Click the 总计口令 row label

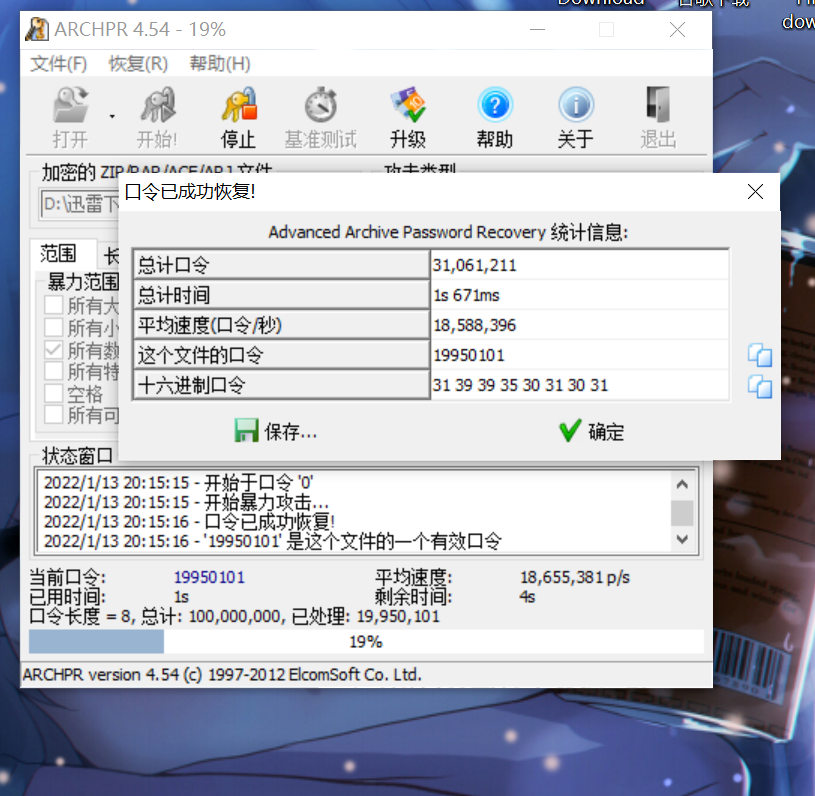pyautogui.click(x=281, y=265)
